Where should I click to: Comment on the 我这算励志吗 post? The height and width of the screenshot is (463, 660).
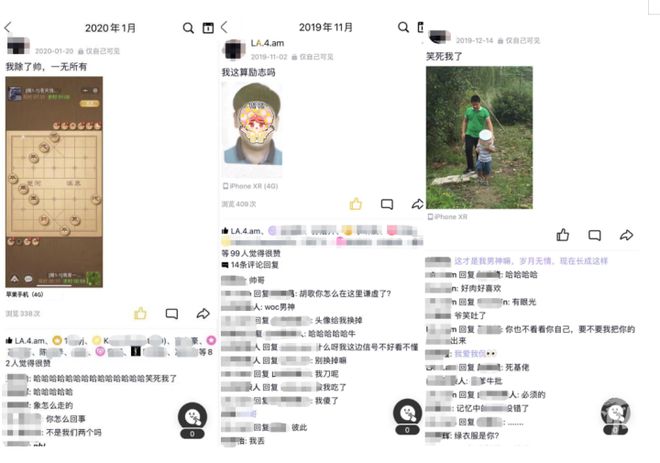[387, 204]
